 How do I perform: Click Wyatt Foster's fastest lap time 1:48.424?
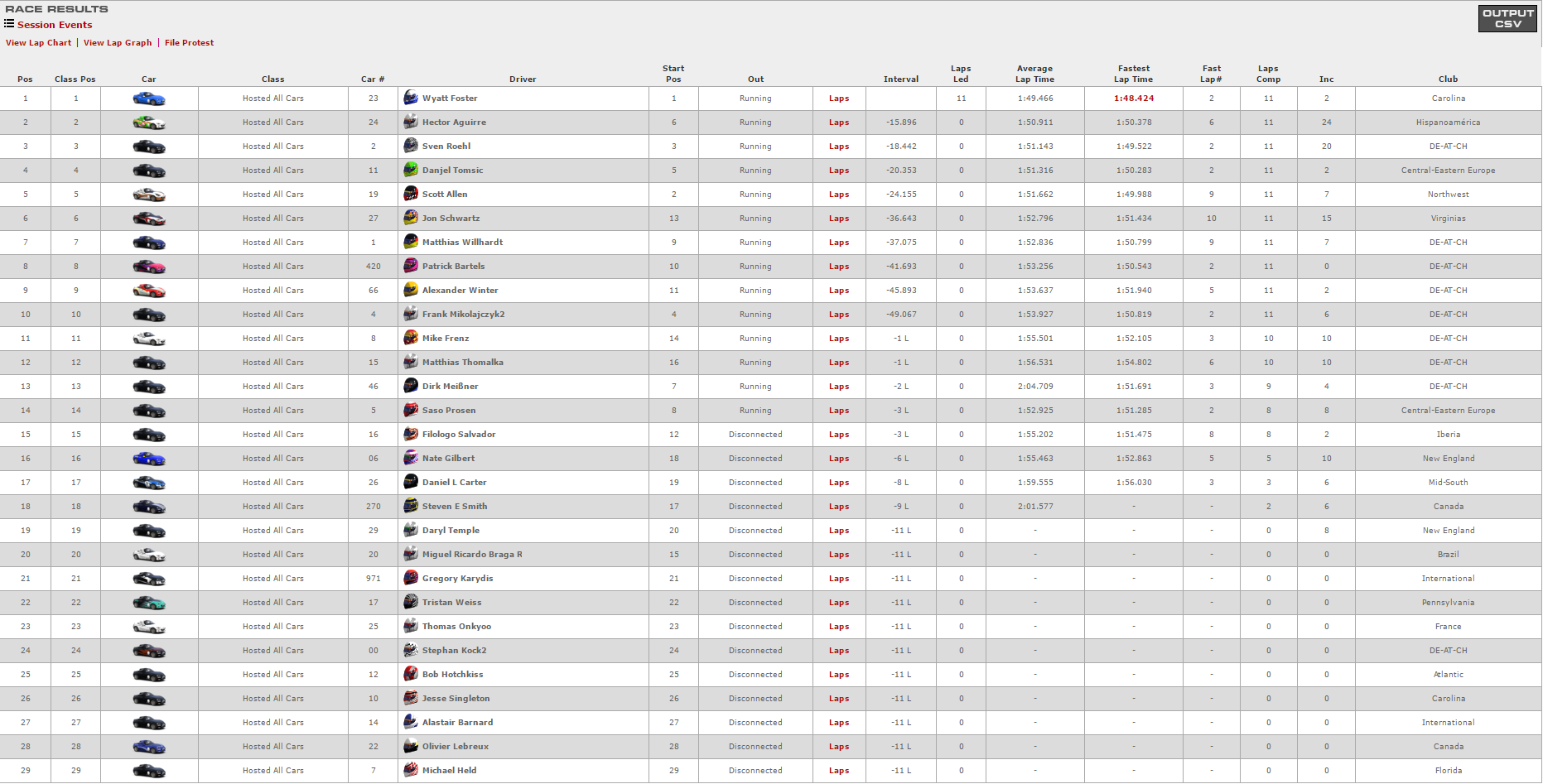pos(1134,99)
